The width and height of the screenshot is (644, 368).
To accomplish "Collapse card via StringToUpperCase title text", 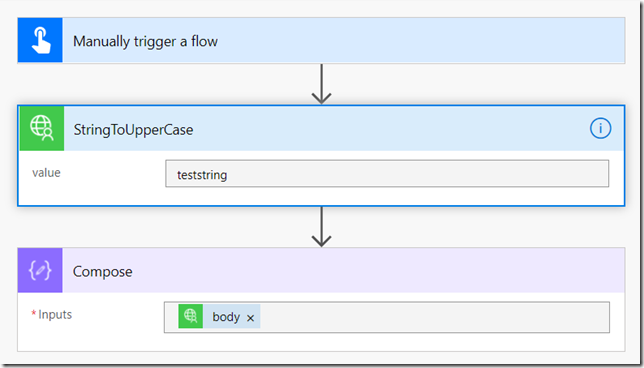I will point(133,130).
